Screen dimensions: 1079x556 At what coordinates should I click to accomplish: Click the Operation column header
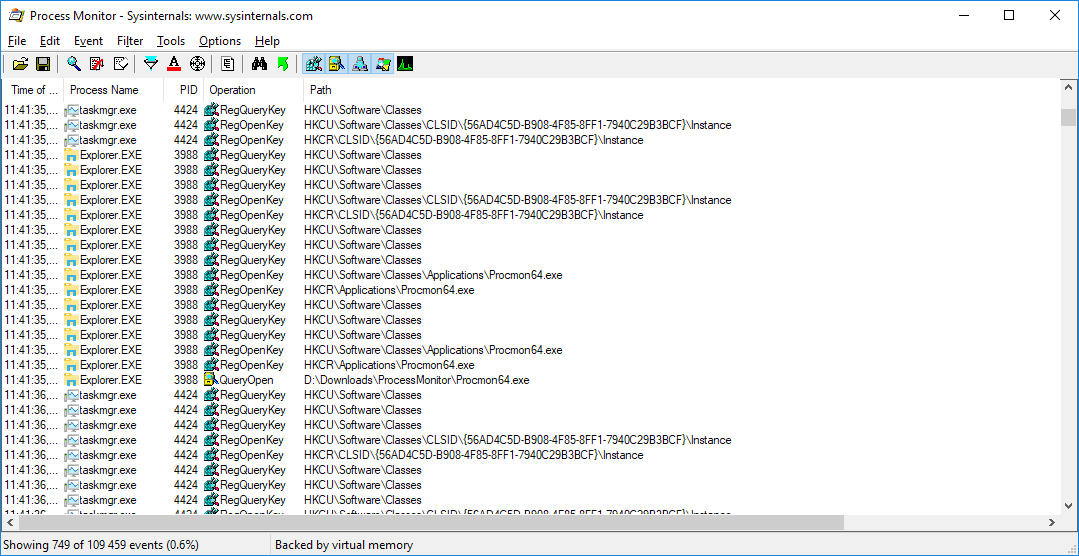tap(233, 90)
